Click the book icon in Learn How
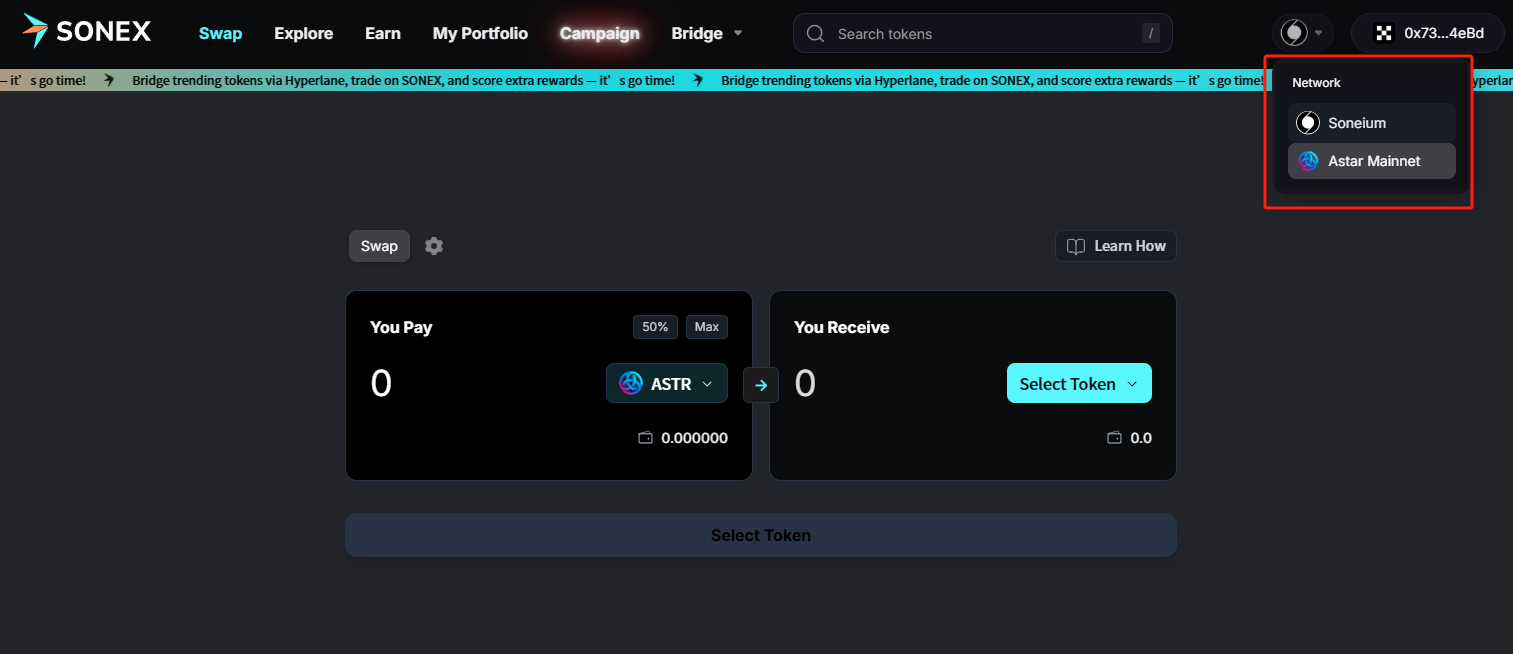1513x654 pixels. coord(1076,246)
